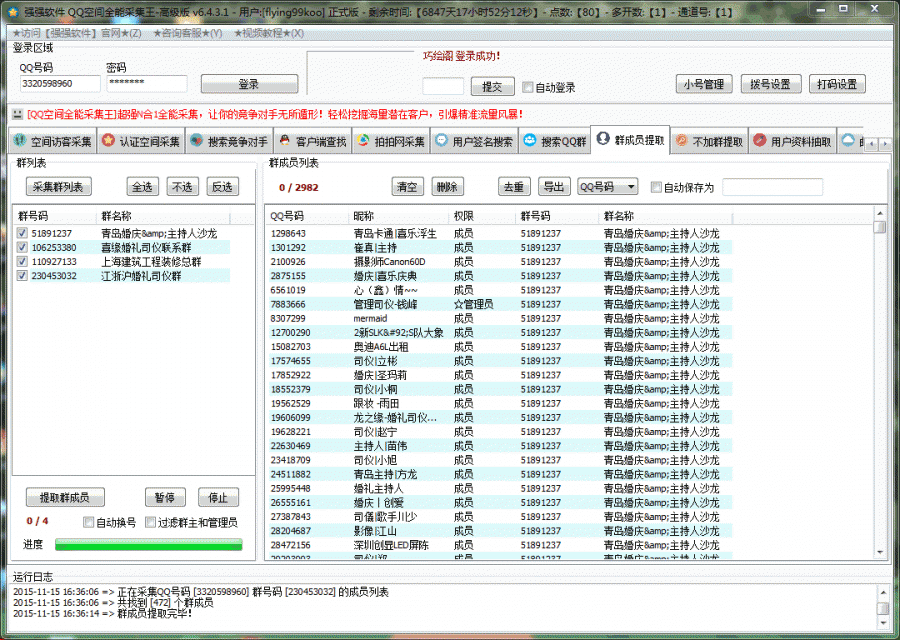Switch to the 搜索QQ群 tab
Image resolution: width=900 pixels, height=640 pixels.
(x=554, y=141)
